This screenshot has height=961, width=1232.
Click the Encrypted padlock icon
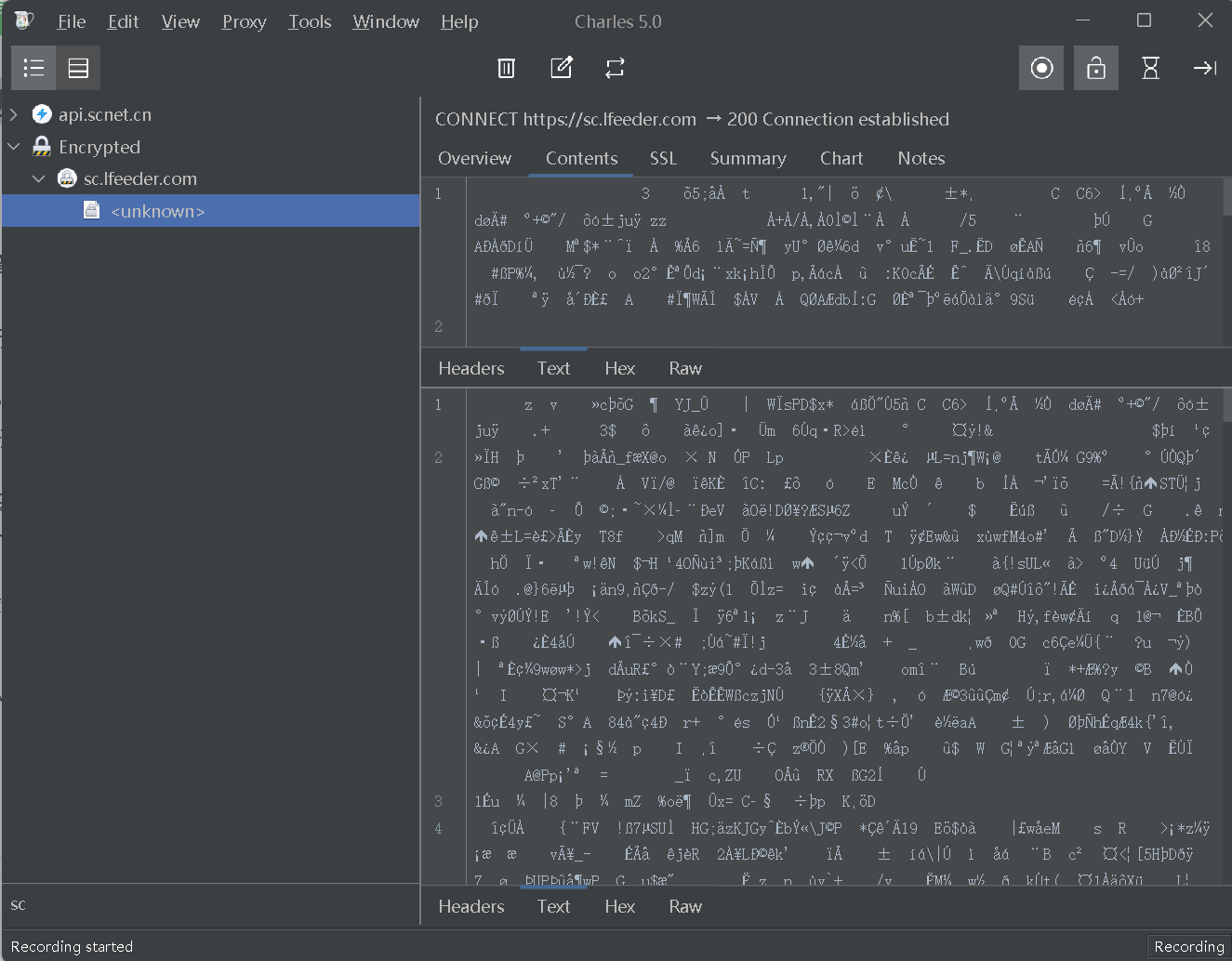tap(42, 147)
